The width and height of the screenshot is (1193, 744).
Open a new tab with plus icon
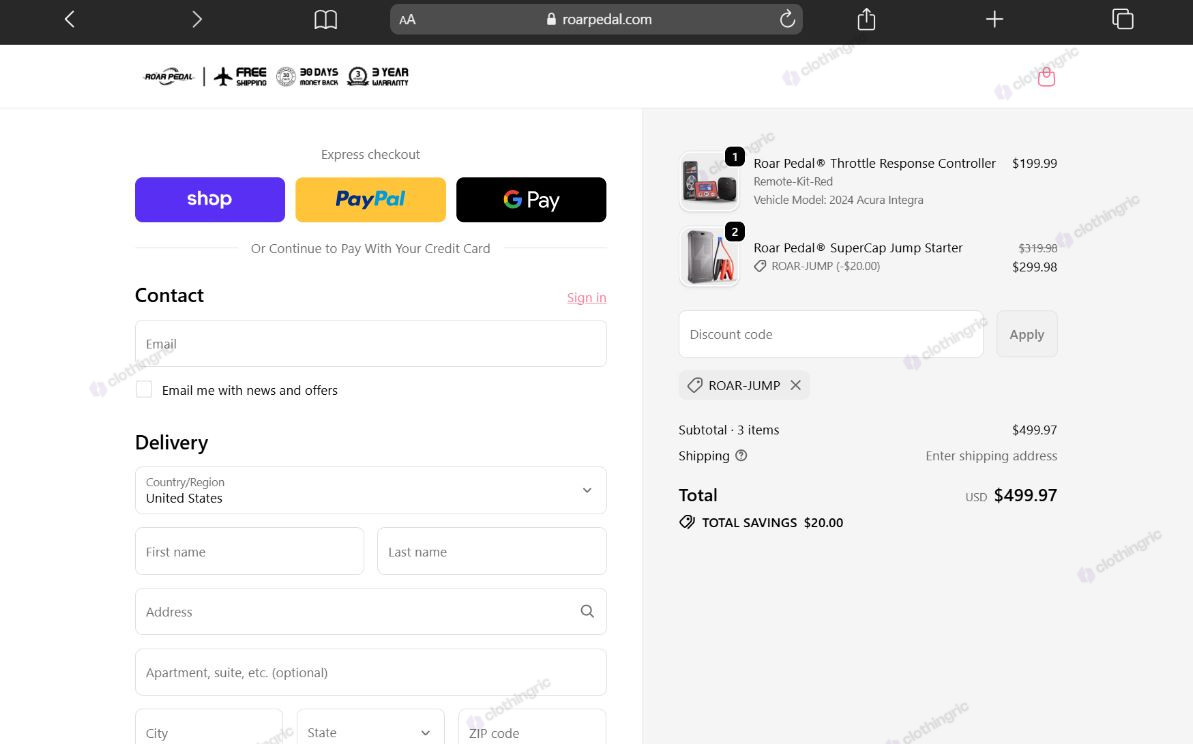994,19
